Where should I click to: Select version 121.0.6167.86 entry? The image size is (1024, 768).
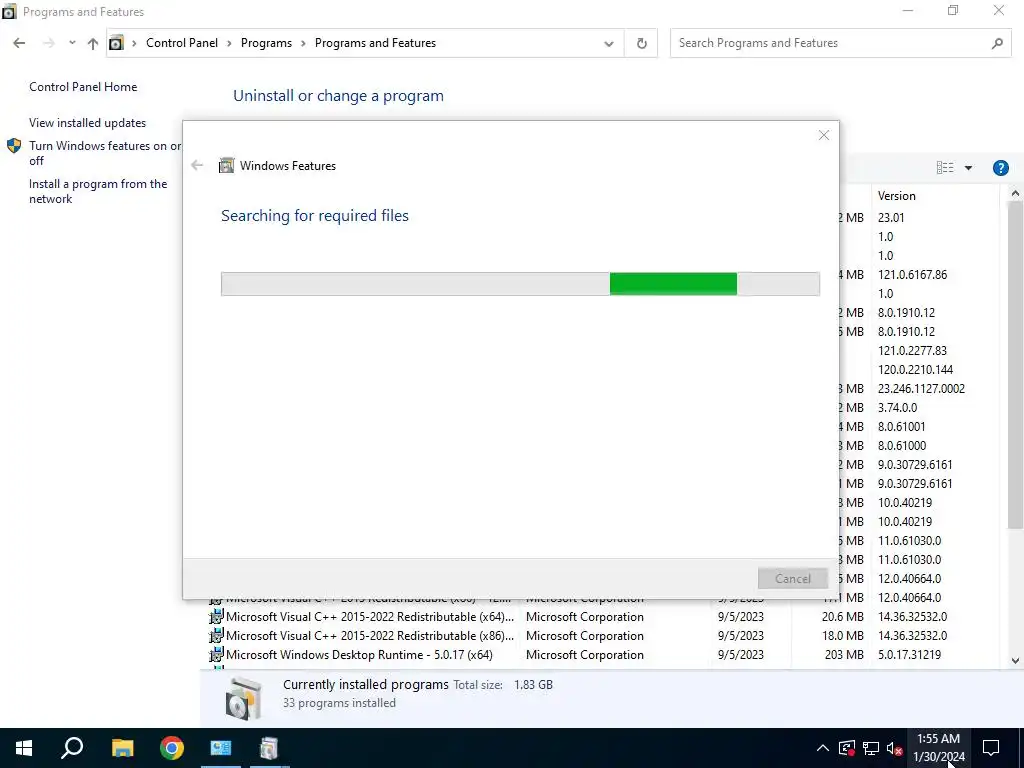point(912,275)
